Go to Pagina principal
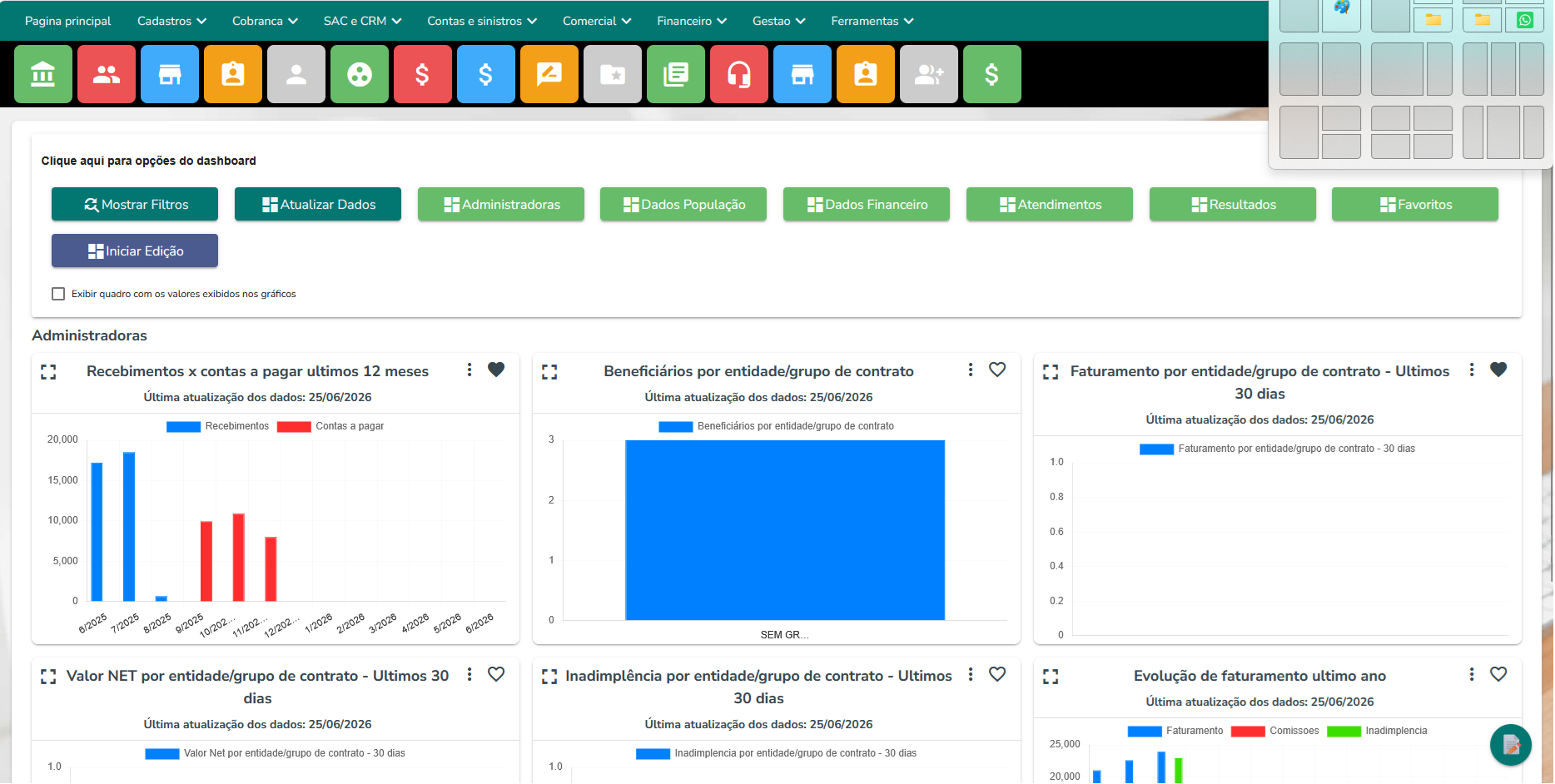1555x784 pixels. point(67,21)
